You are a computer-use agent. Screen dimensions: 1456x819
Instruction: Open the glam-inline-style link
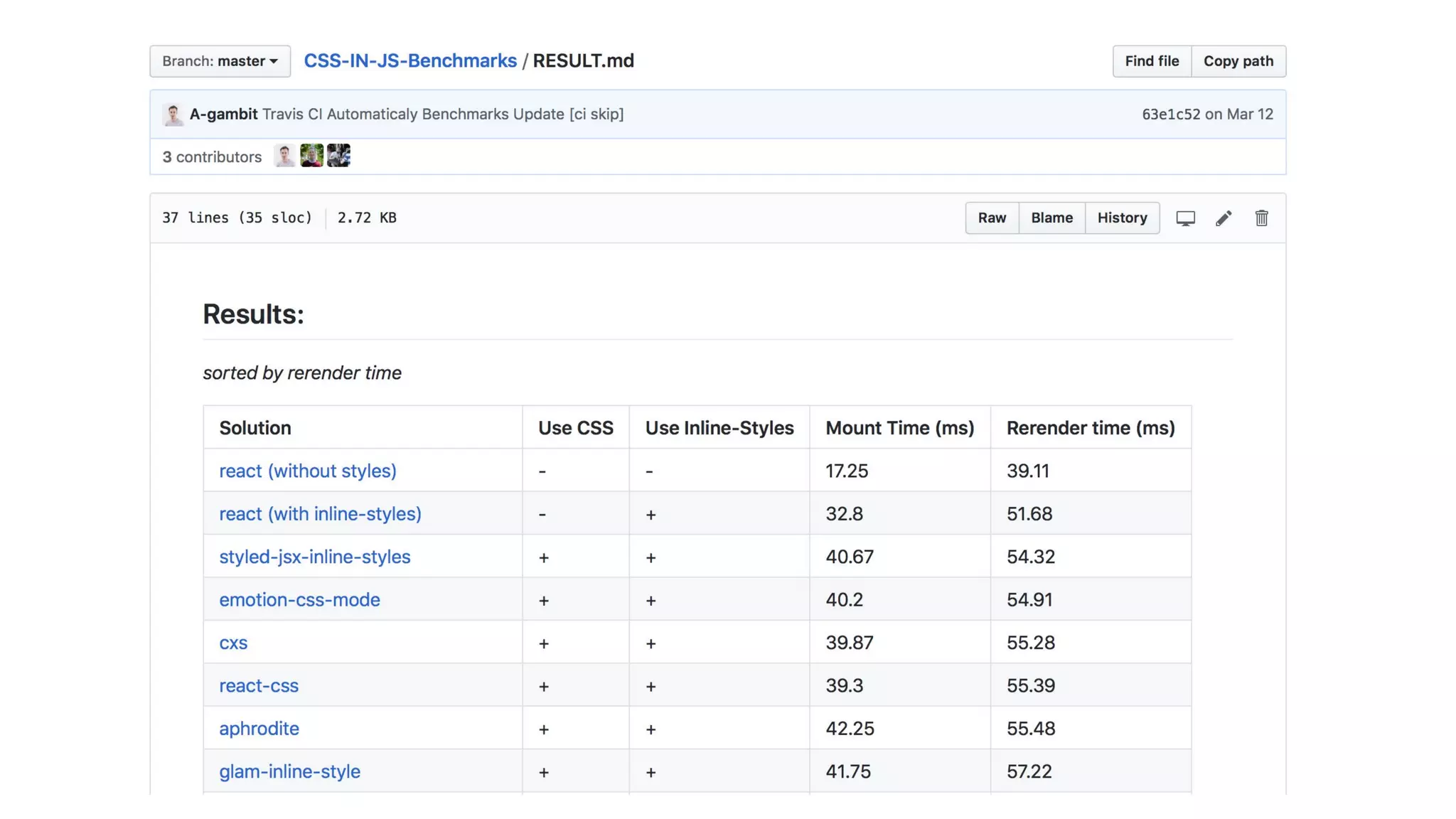click(289, 771)
